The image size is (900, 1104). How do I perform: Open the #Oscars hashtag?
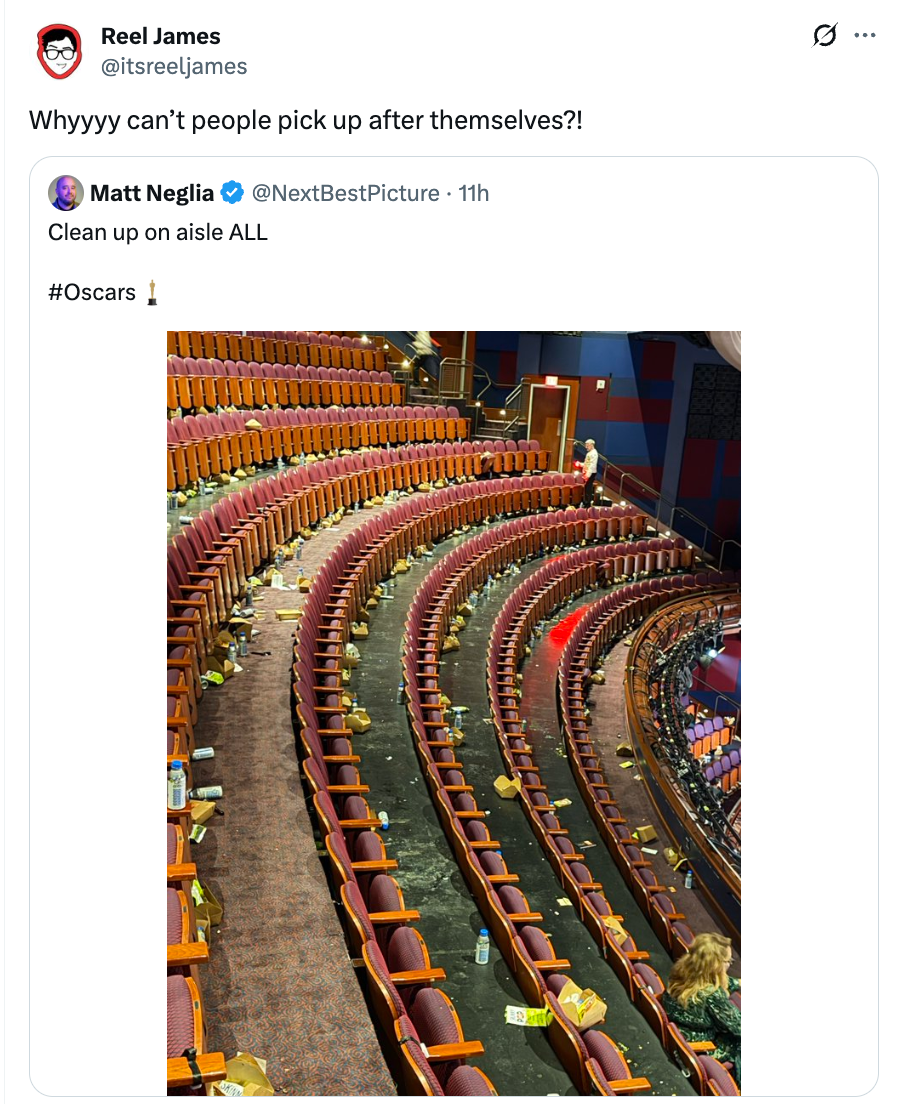coord(91,293)
